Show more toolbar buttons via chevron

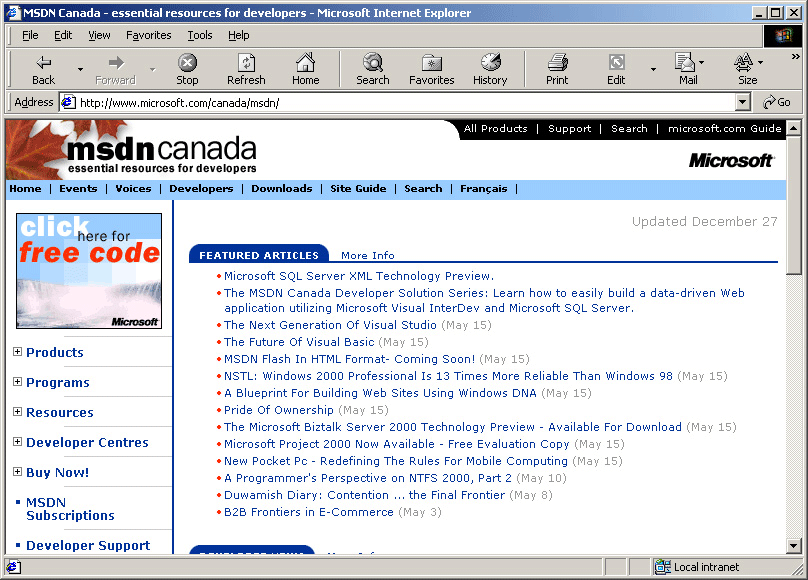click(x=796, y=57)
